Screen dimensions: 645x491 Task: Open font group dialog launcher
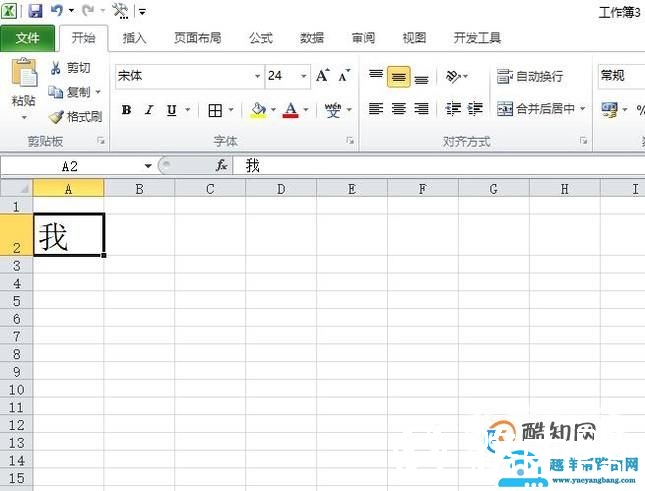point(350,141)
